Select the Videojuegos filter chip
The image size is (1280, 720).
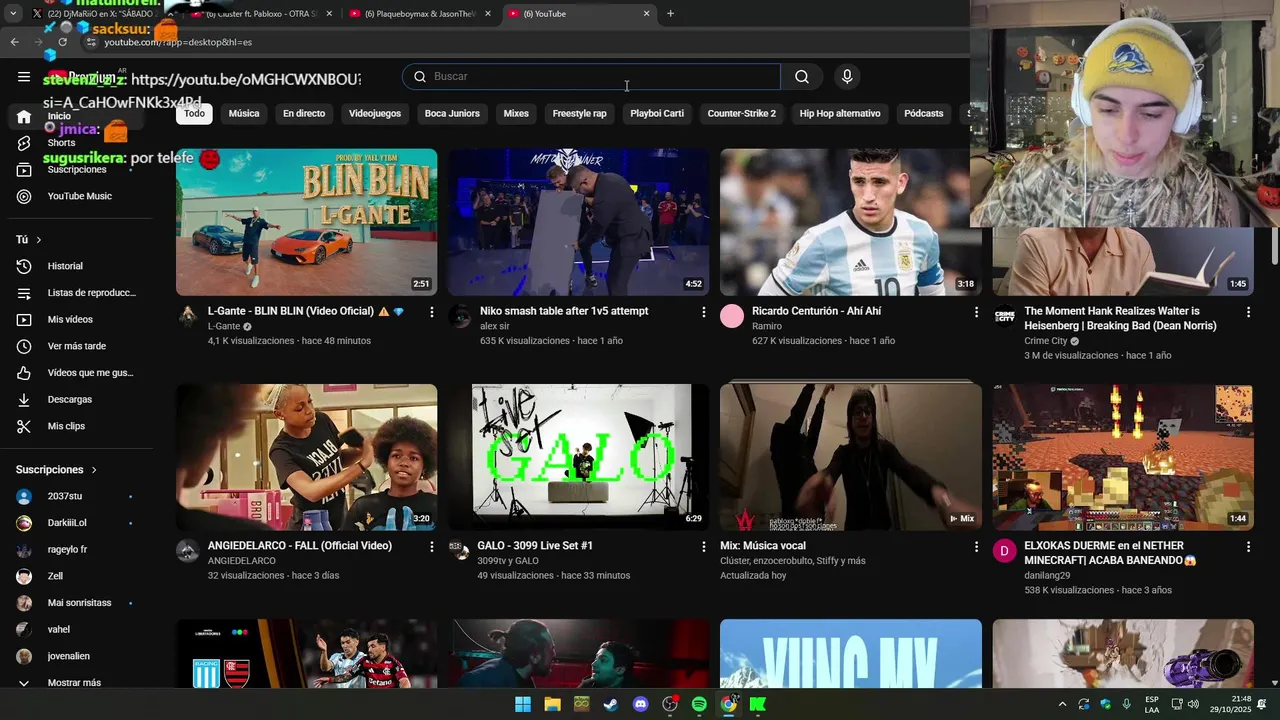click(x=375, y=114)
